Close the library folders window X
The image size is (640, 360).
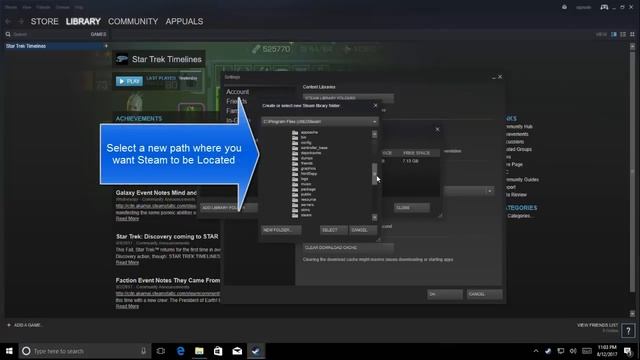pyautogui.click(x=437, y=129)
